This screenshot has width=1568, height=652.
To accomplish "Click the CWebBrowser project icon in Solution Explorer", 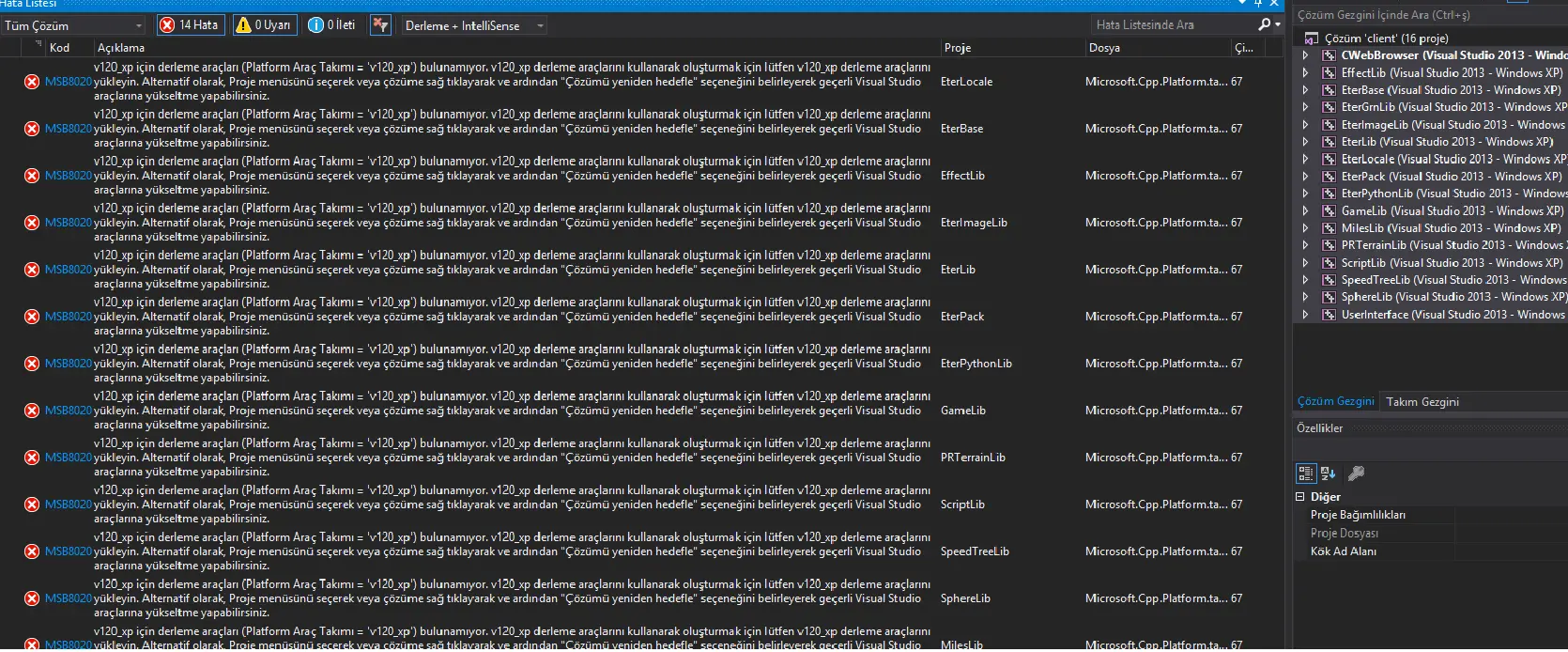I will pyautogui.click(x=1329, y=55).
